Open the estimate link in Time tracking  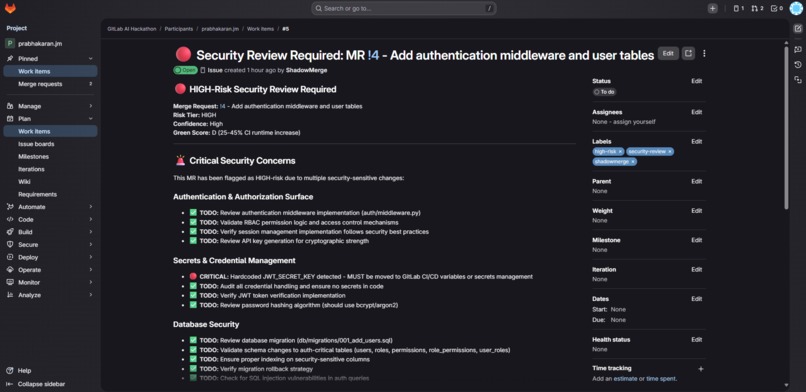pos(625,379)
